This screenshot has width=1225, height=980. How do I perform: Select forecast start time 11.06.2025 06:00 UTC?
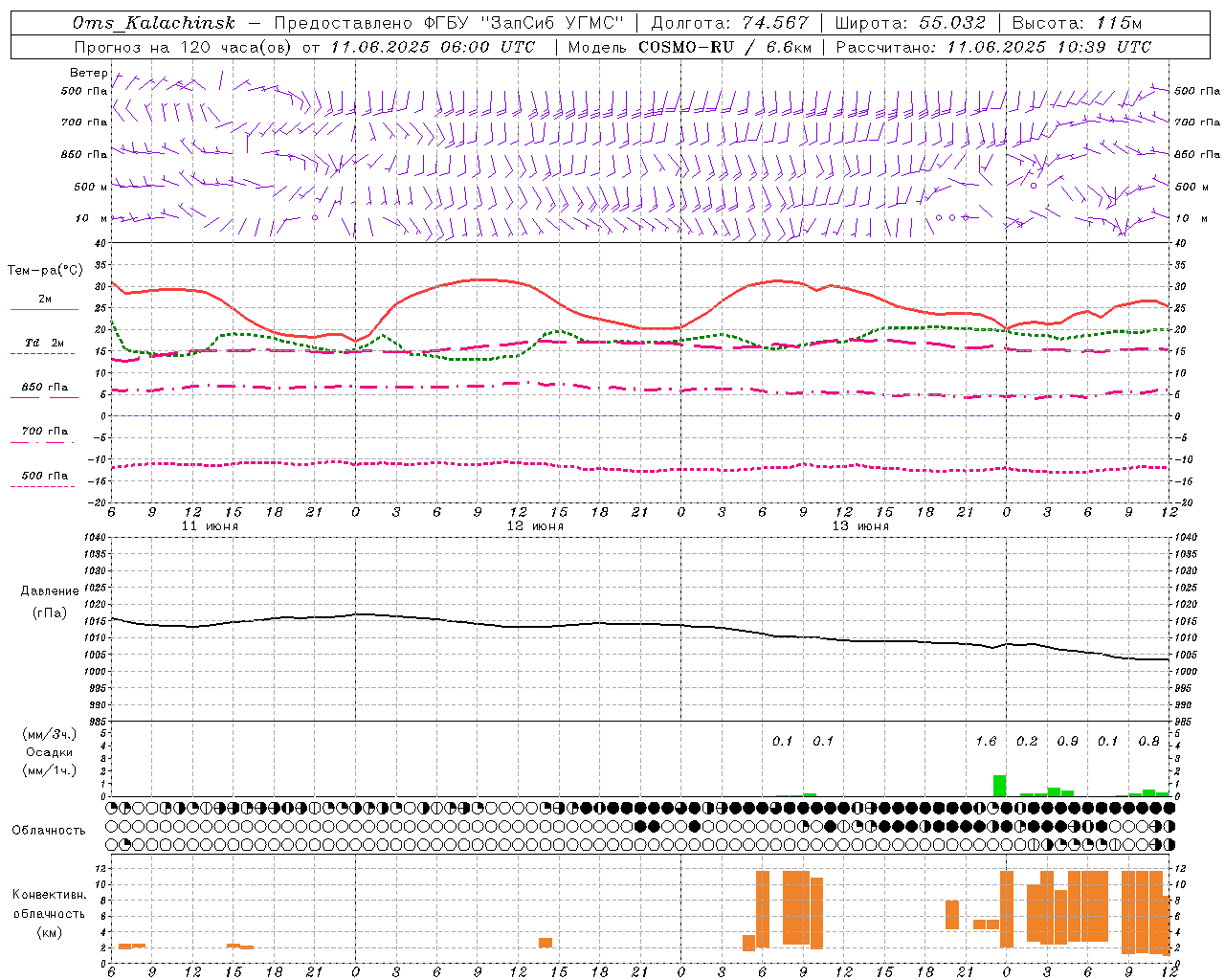[x=433, y=47]
